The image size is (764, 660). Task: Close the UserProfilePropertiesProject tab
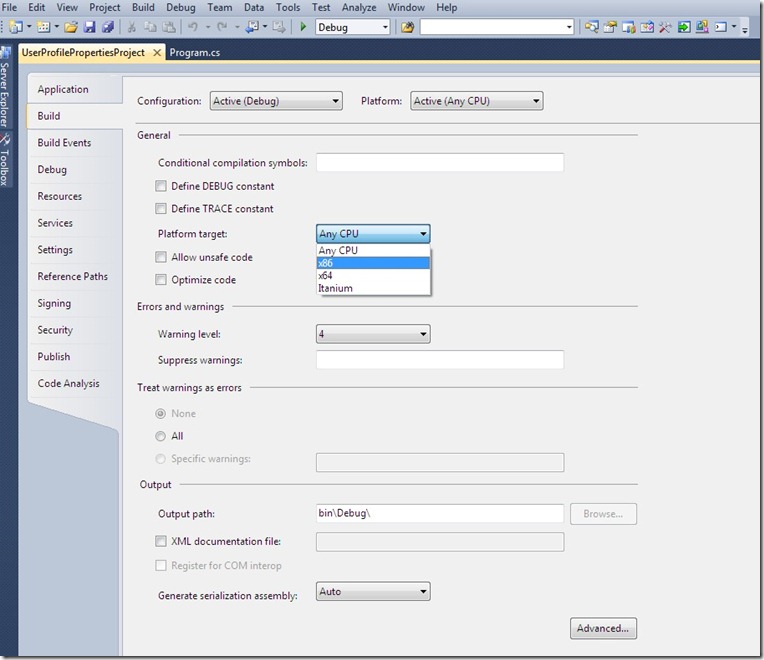157,53
